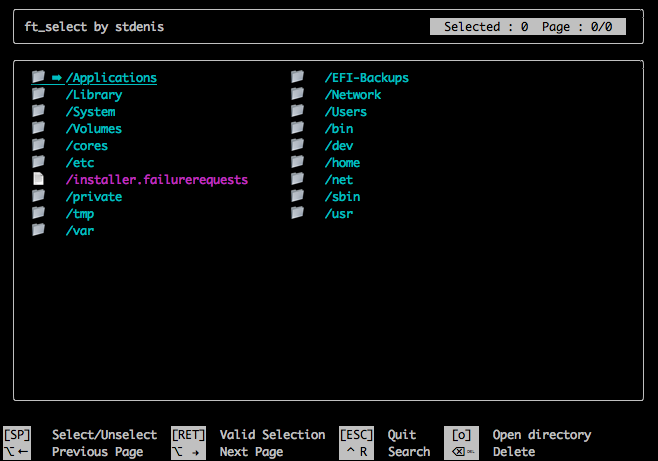Click the [o] Open directory badge
Viewport: 658px width, 461px height.
coord(461,435)
